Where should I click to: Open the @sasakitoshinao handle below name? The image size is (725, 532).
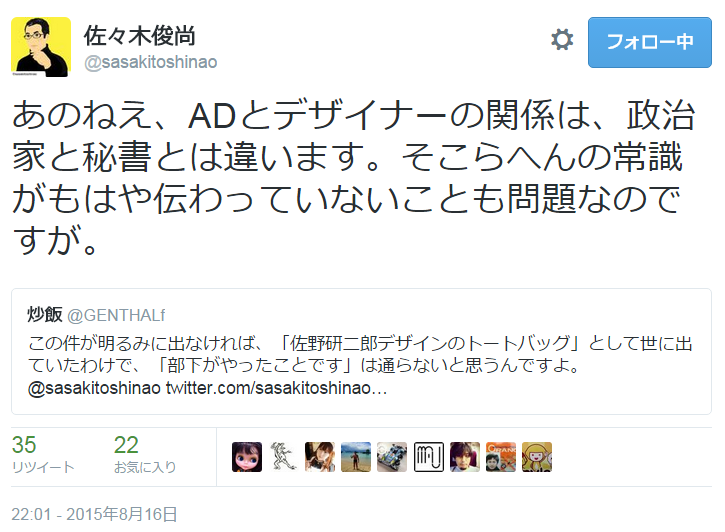pos(151,62)
